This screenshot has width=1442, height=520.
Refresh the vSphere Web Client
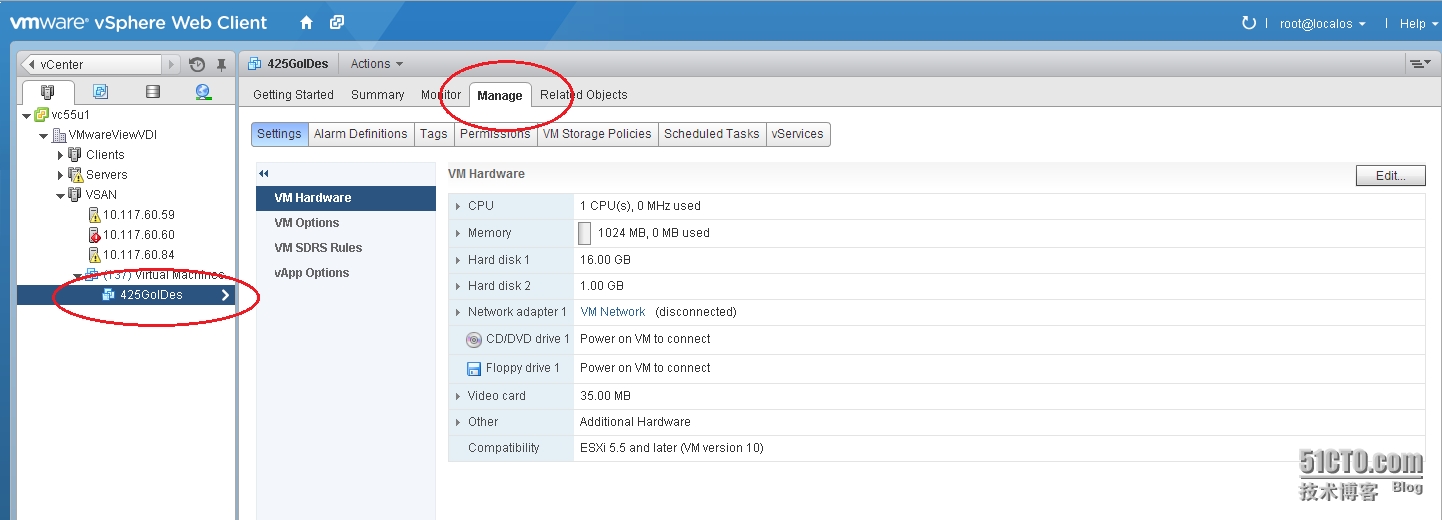click(x=1248, y=23)
